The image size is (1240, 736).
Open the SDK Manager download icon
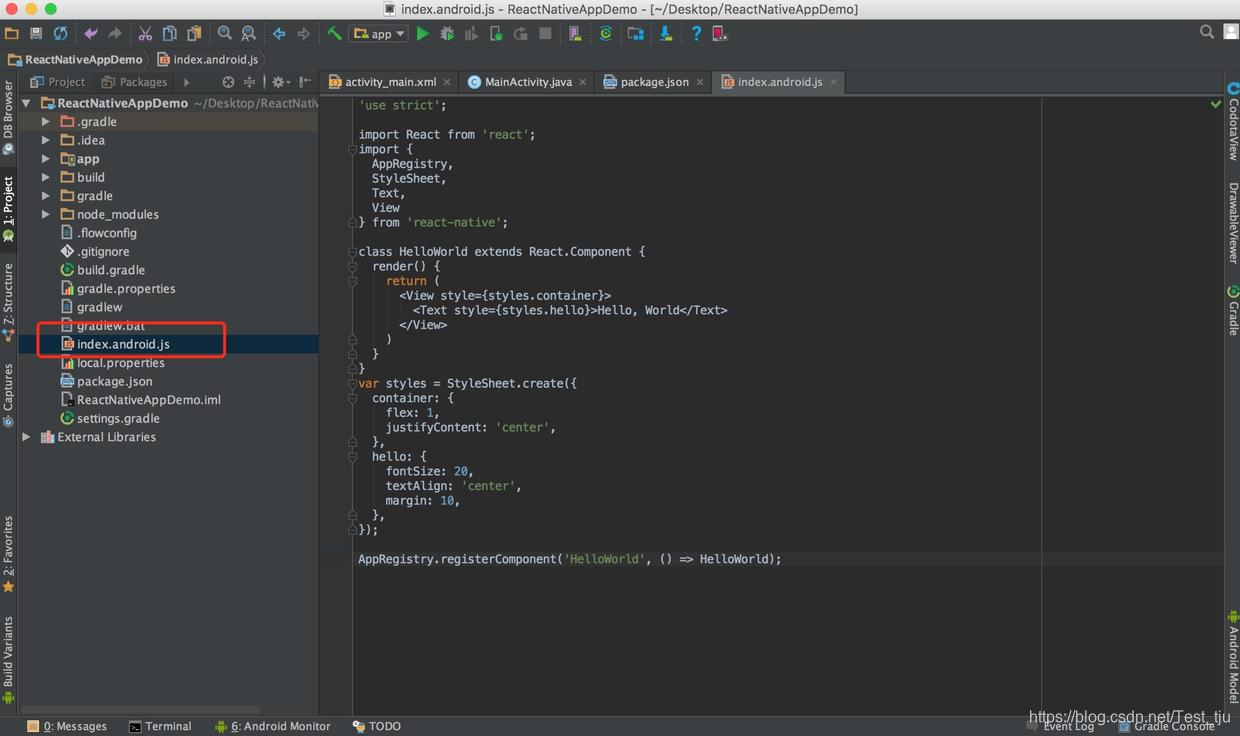coord(665,33)
